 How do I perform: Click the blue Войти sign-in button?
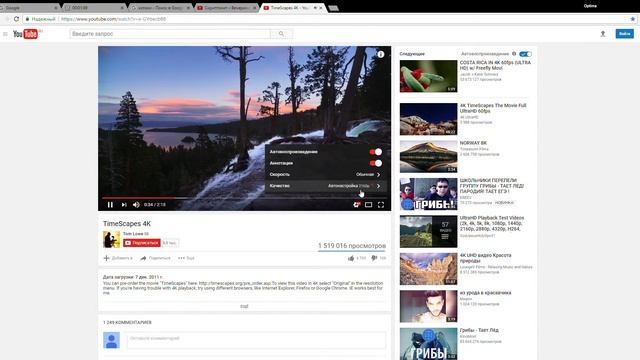[624, 34]
